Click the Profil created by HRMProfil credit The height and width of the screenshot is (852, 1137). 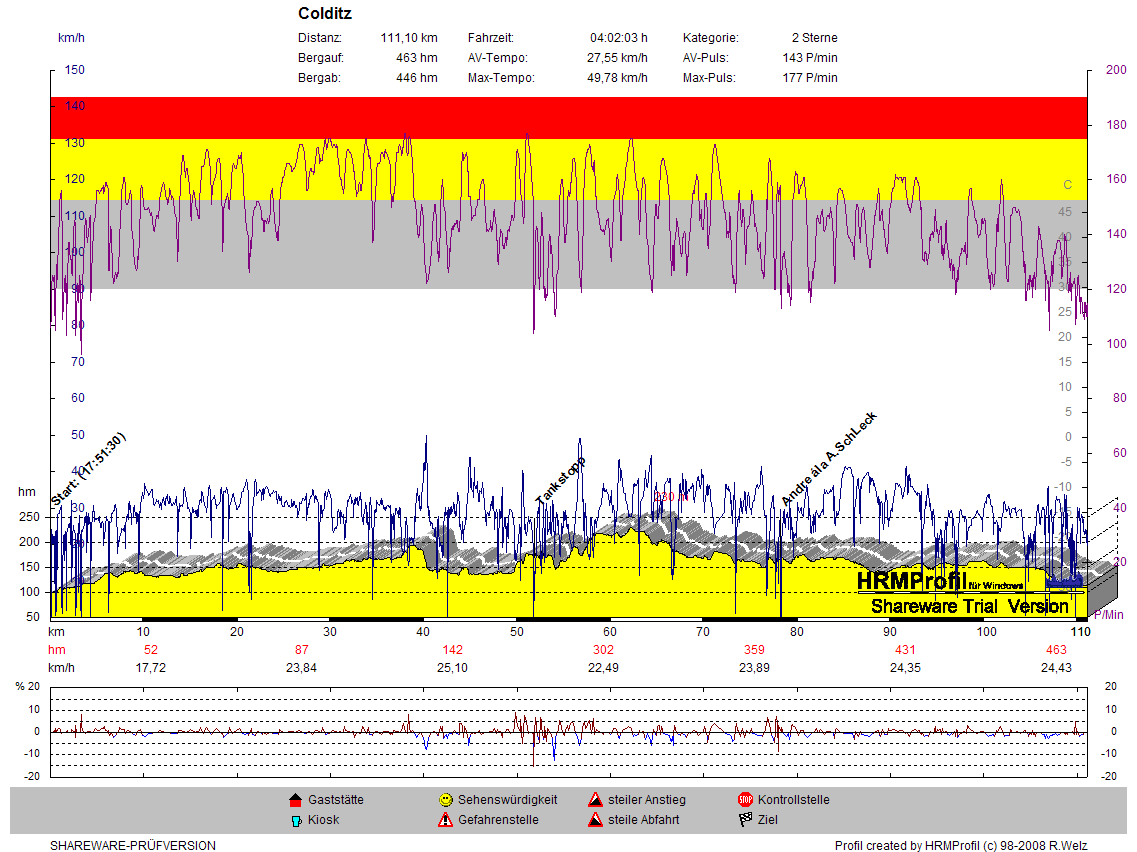coord(960,846)
